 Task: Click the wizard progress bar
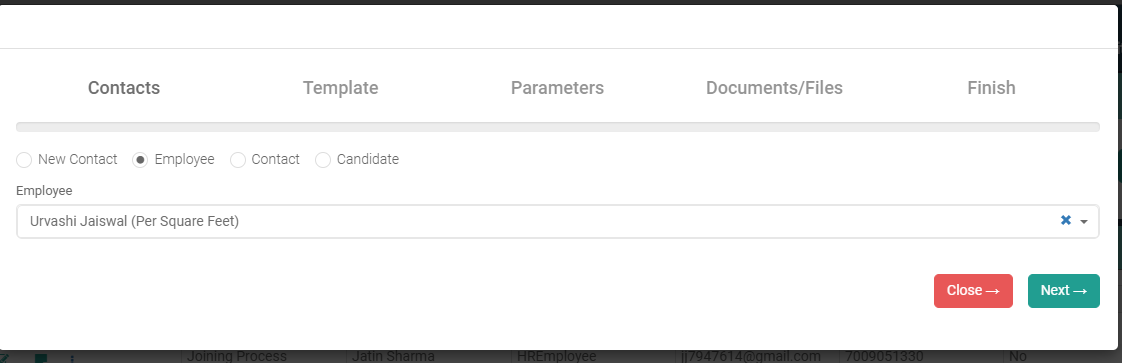point(557,127)
